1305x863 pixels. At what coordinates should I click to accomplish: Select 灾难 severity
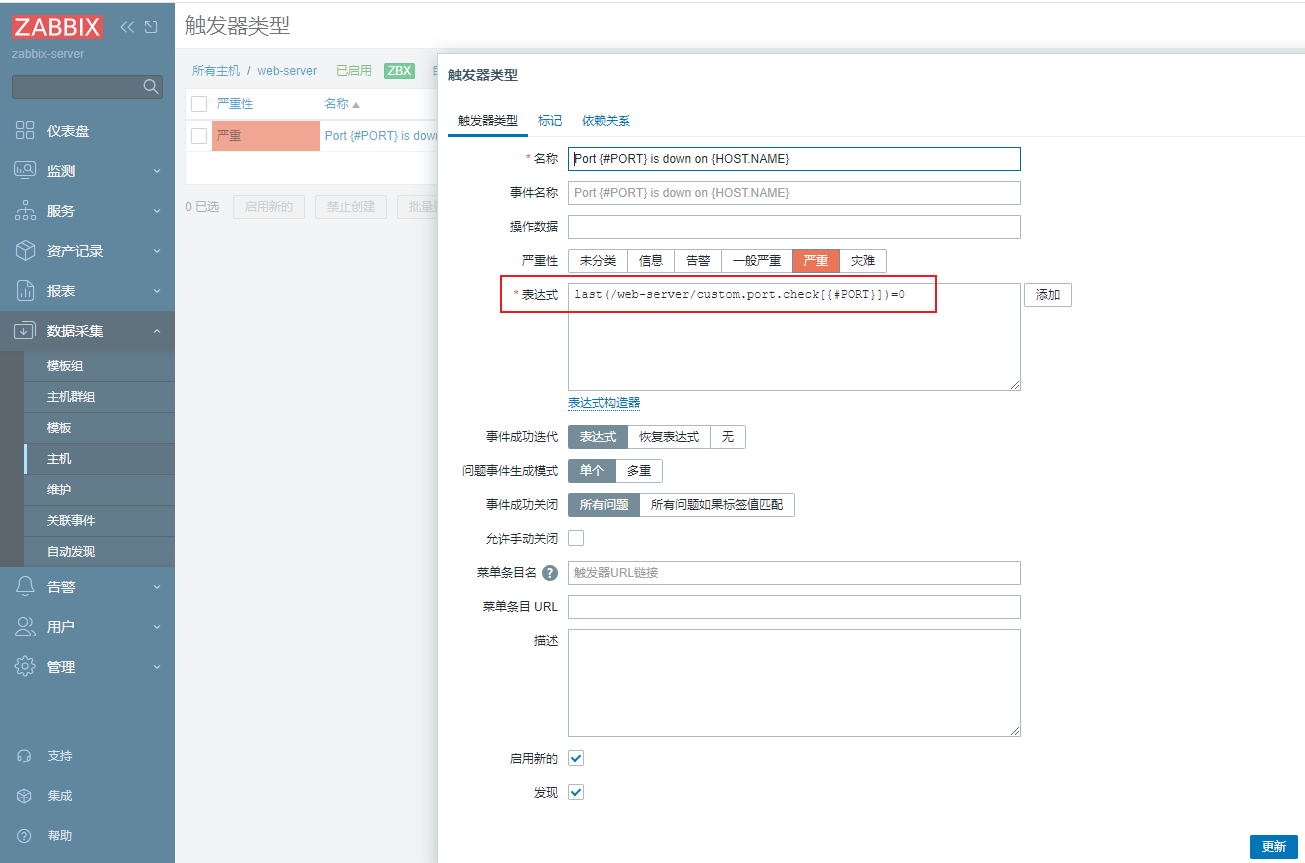pos(863,261)
